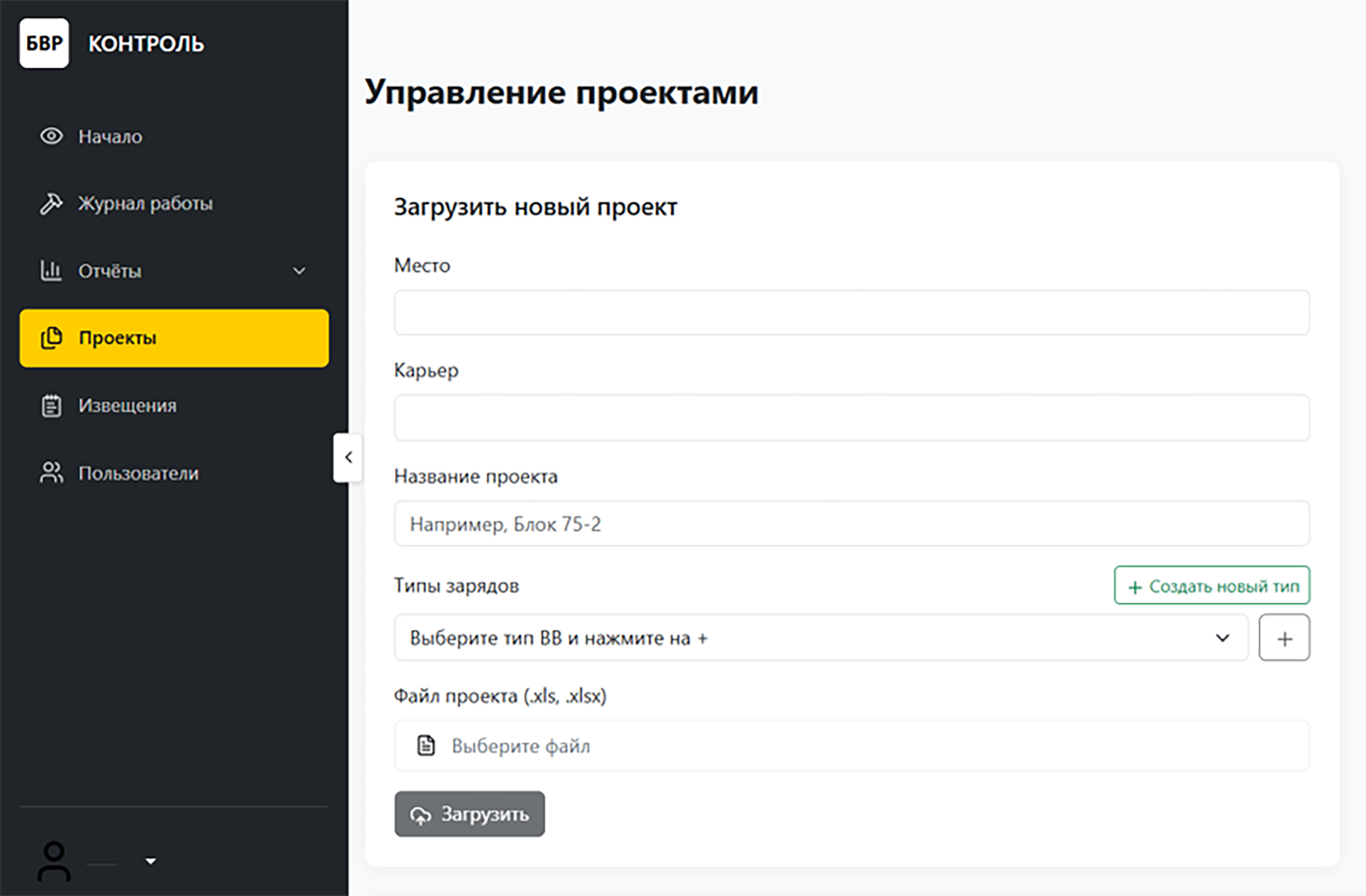Click Создать новый тип button
This screenshot has height=896, width=1366.
(x=1212, y=585)
